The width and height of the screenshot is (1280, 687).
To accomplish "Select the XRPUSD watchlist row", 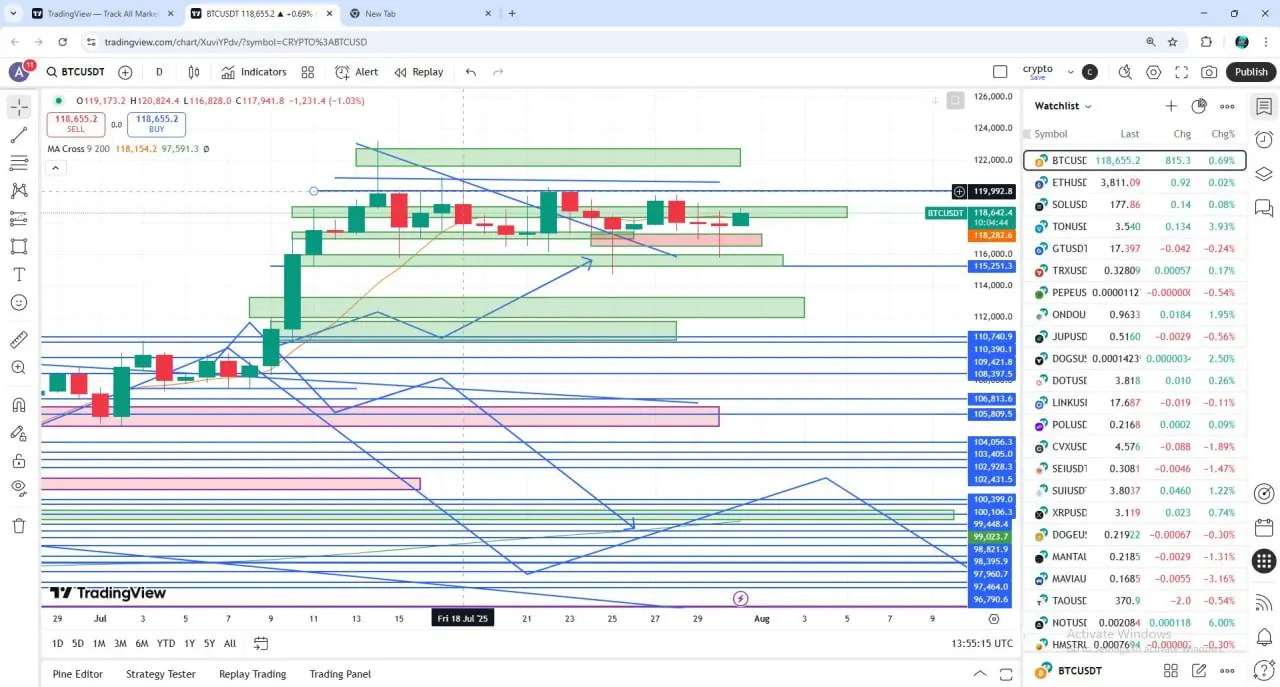I will (1135, 513).
